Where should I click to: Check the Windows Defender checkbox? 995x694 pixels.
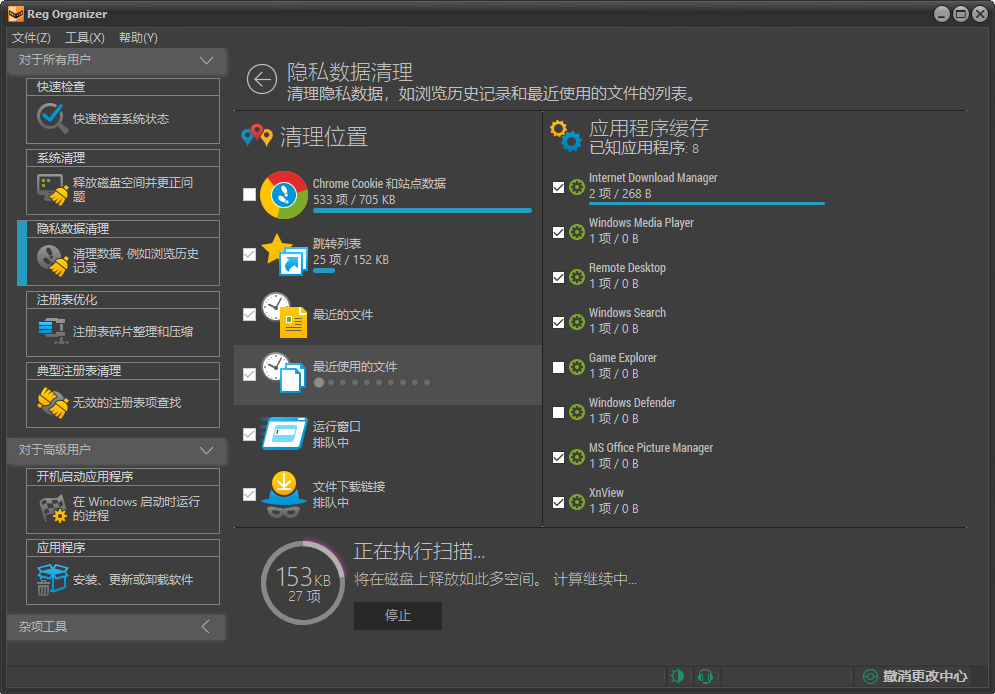click(558, 412)
